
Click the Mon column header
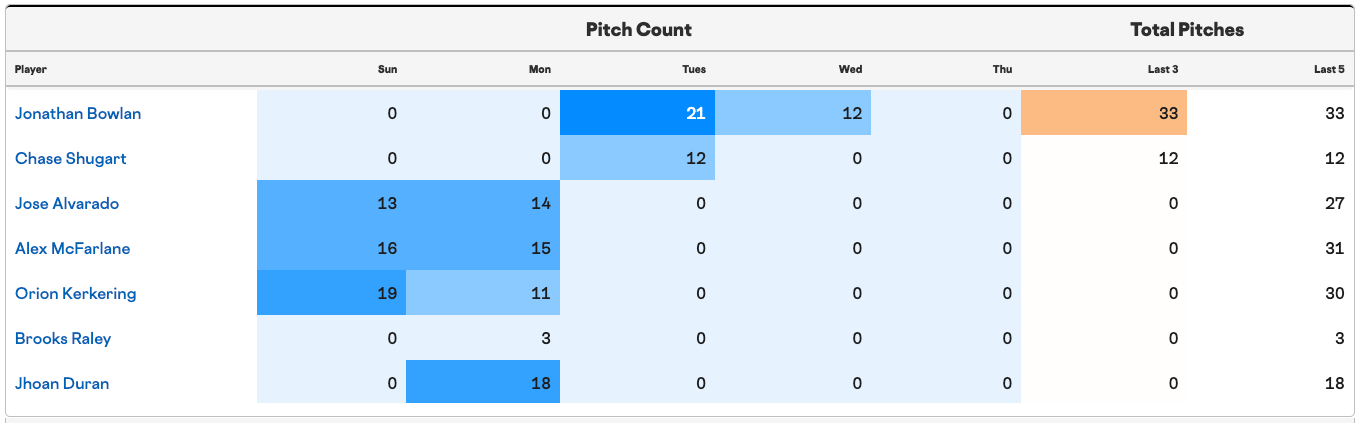pyautogui.click(x=540, y=69)
